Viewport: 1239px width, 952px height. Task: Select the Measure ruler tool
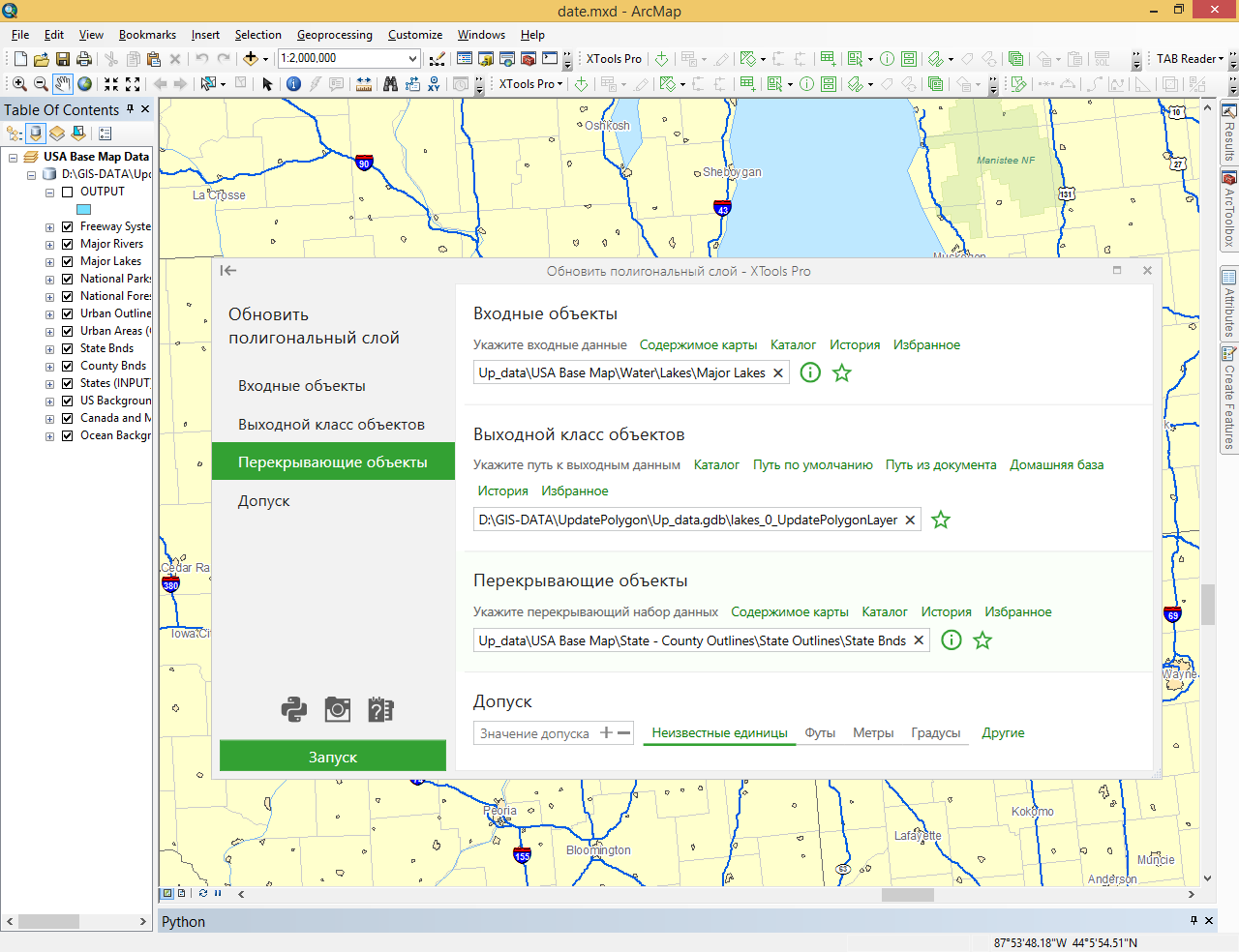364,84
